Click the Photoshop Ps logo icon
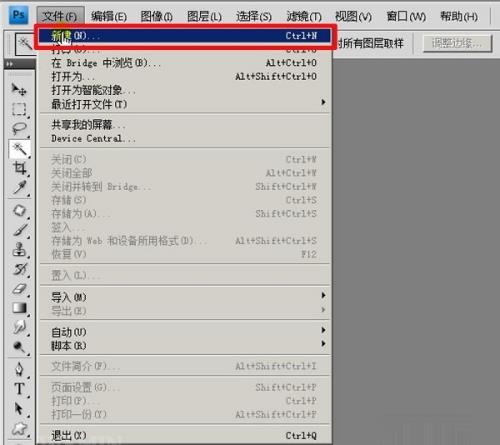The image size is (500, 445). (x=18, y=15)
